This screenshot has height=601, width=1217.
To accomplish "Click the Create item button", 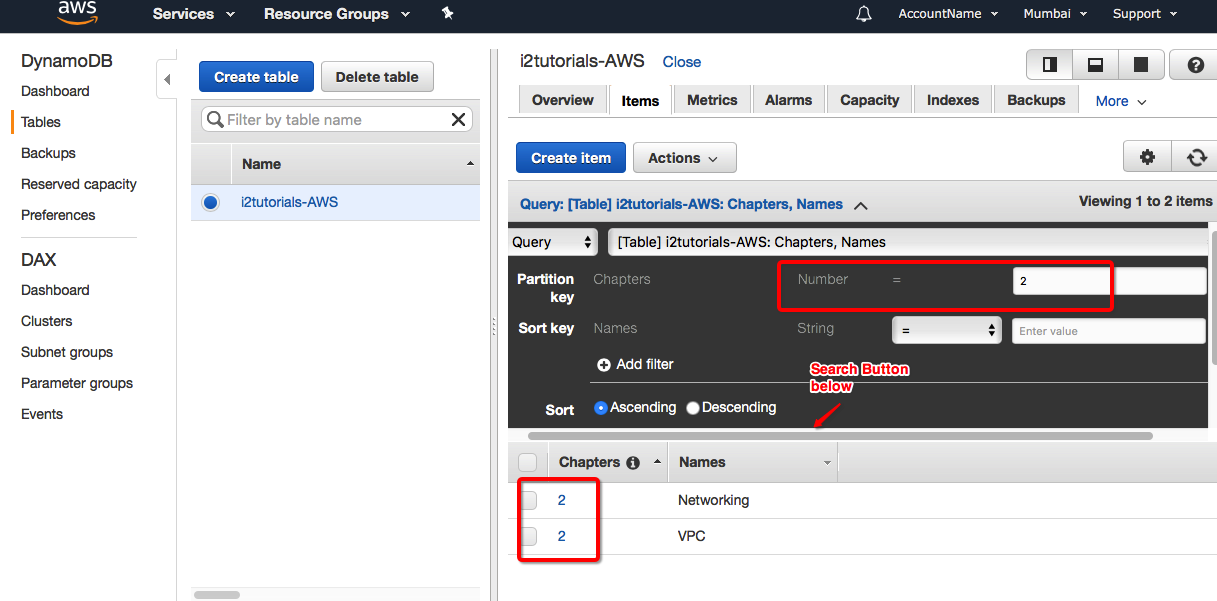I will (570, 158).
